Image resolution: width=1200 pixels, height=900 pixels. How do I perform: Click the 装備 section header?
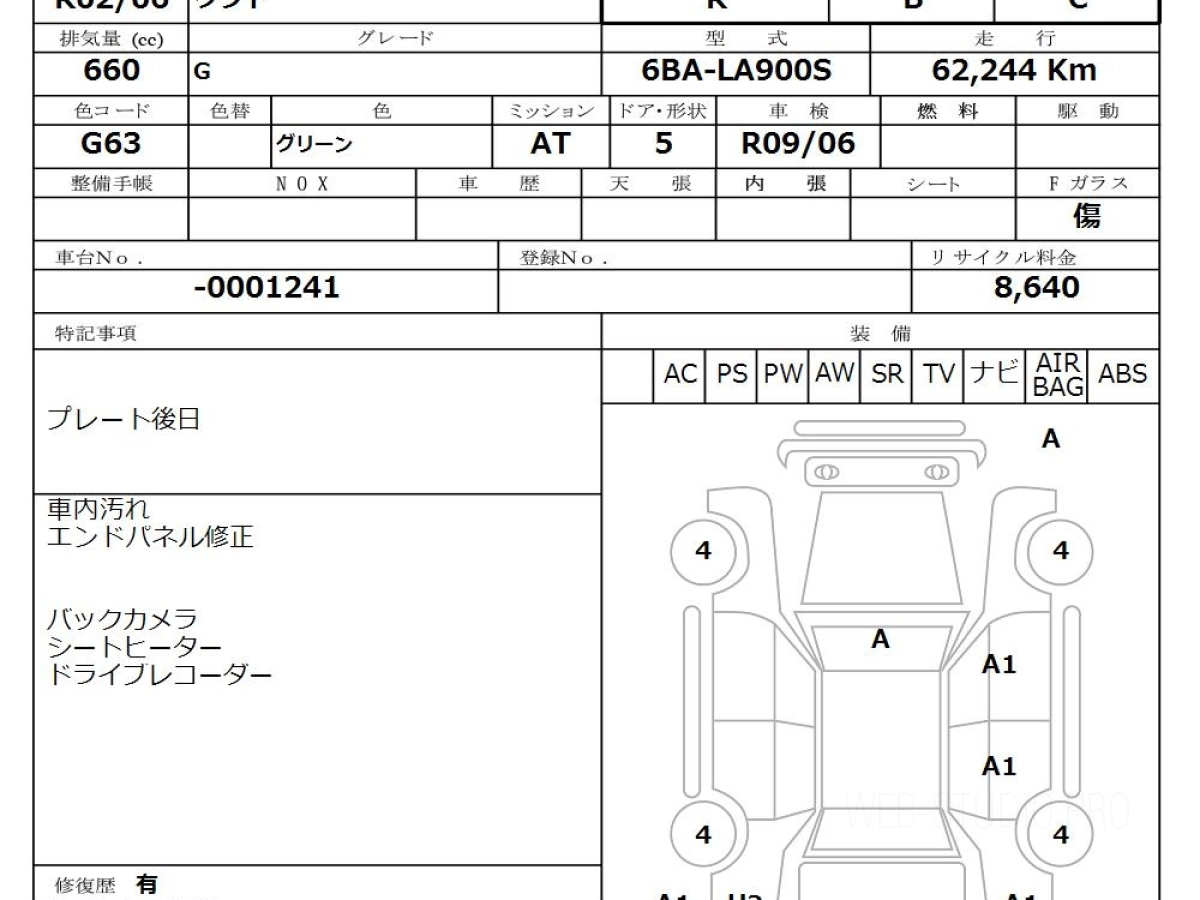[x=880, y=333]
